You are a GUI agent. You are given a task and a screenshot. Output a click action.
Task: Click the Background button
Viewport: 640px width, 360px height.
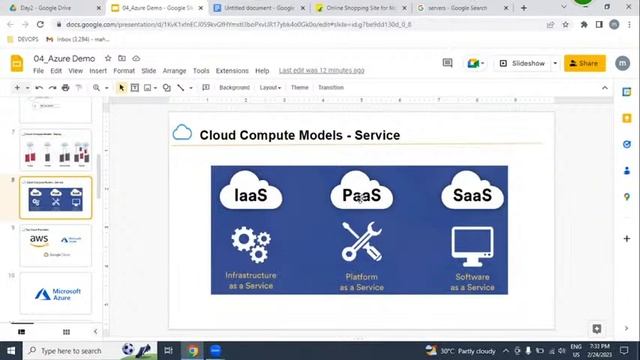tap(234, 87)
